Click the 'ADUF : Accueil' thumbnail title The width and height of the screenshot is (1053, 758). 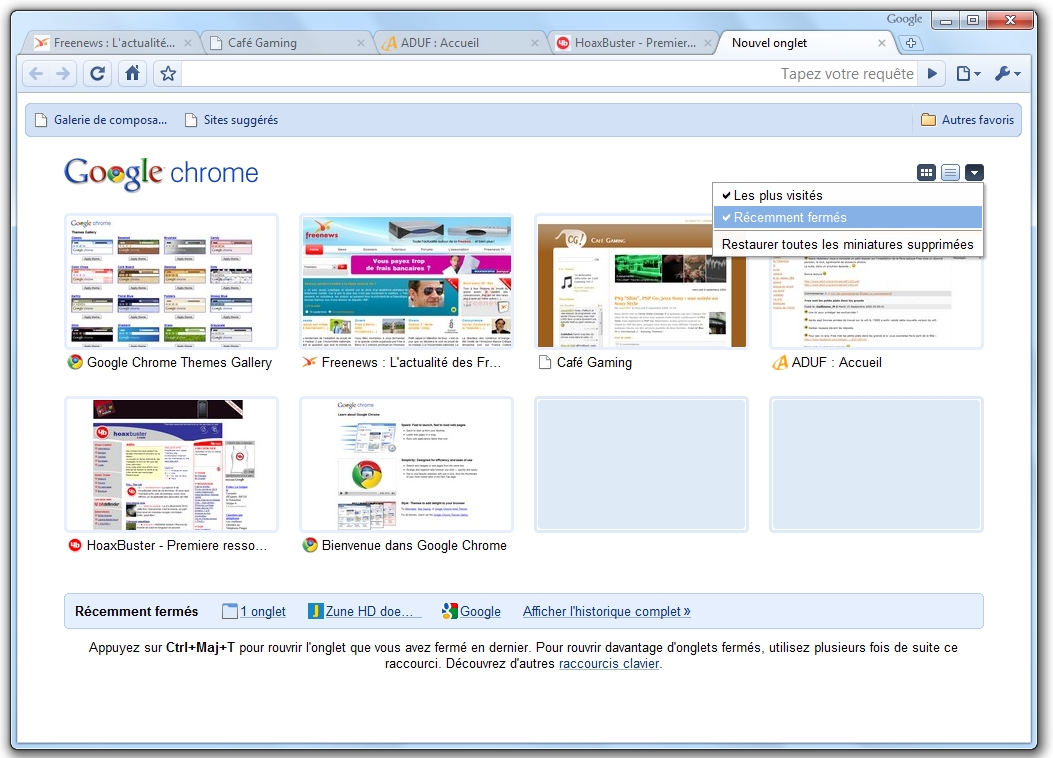836,363
